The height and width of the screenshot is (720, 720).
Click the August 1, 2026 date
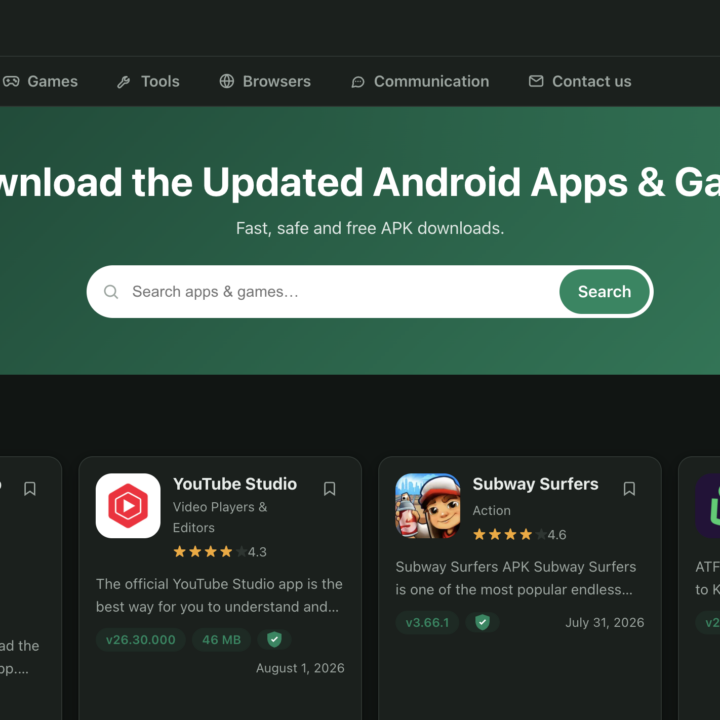(x=300, y=668)
